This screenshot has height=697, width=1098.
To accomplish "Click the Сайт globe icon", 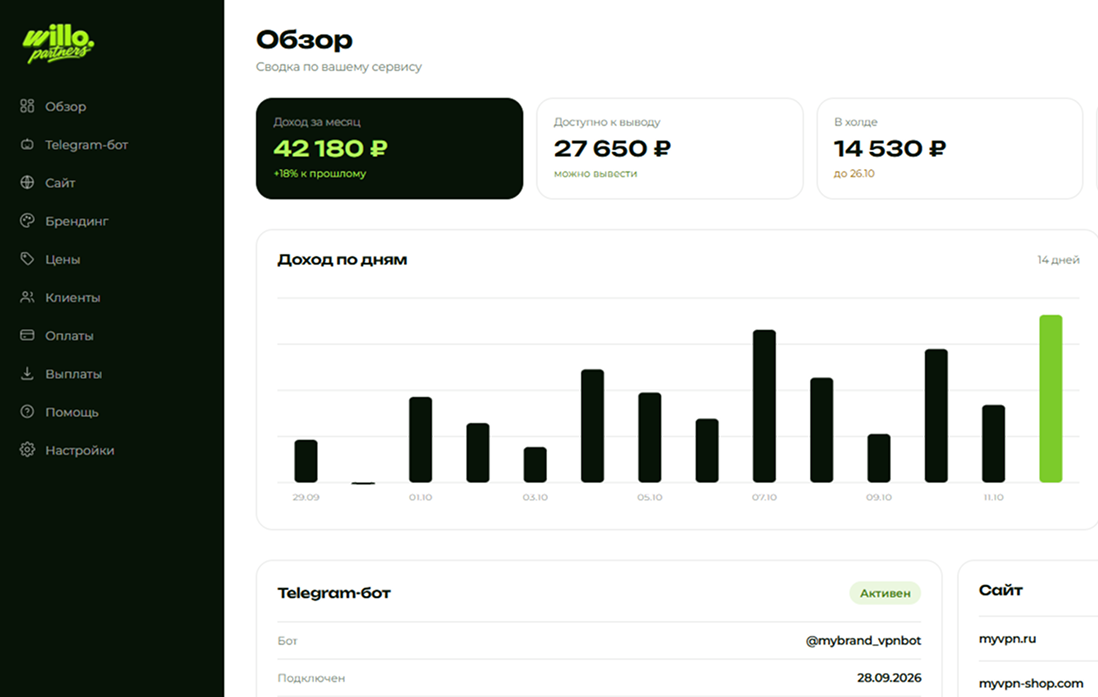I will point(27,183).
